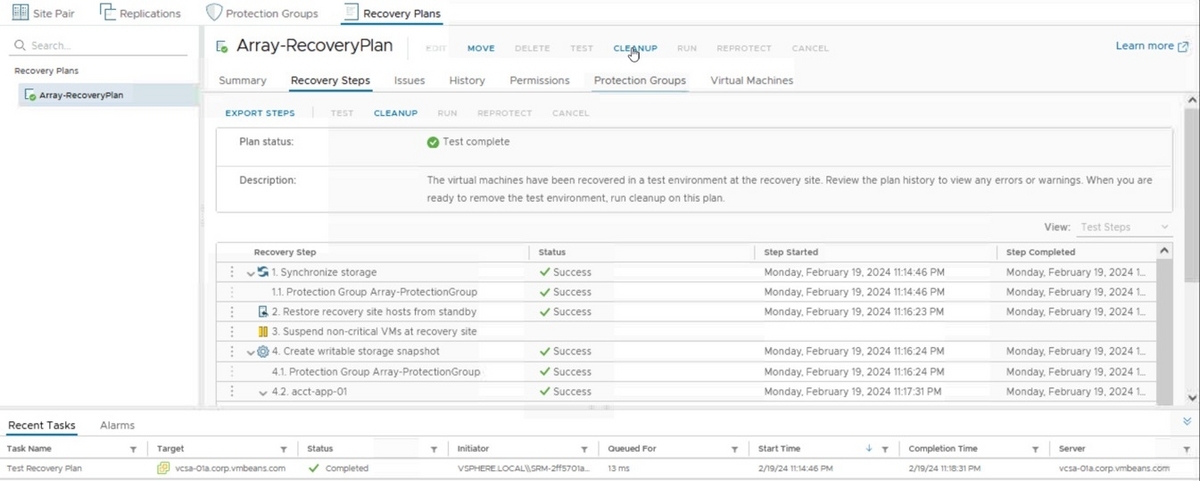The width and height of the screenshot is (1200, 481).
Task: Collapse the Create writable storage snapshot step
Action: 251,352
